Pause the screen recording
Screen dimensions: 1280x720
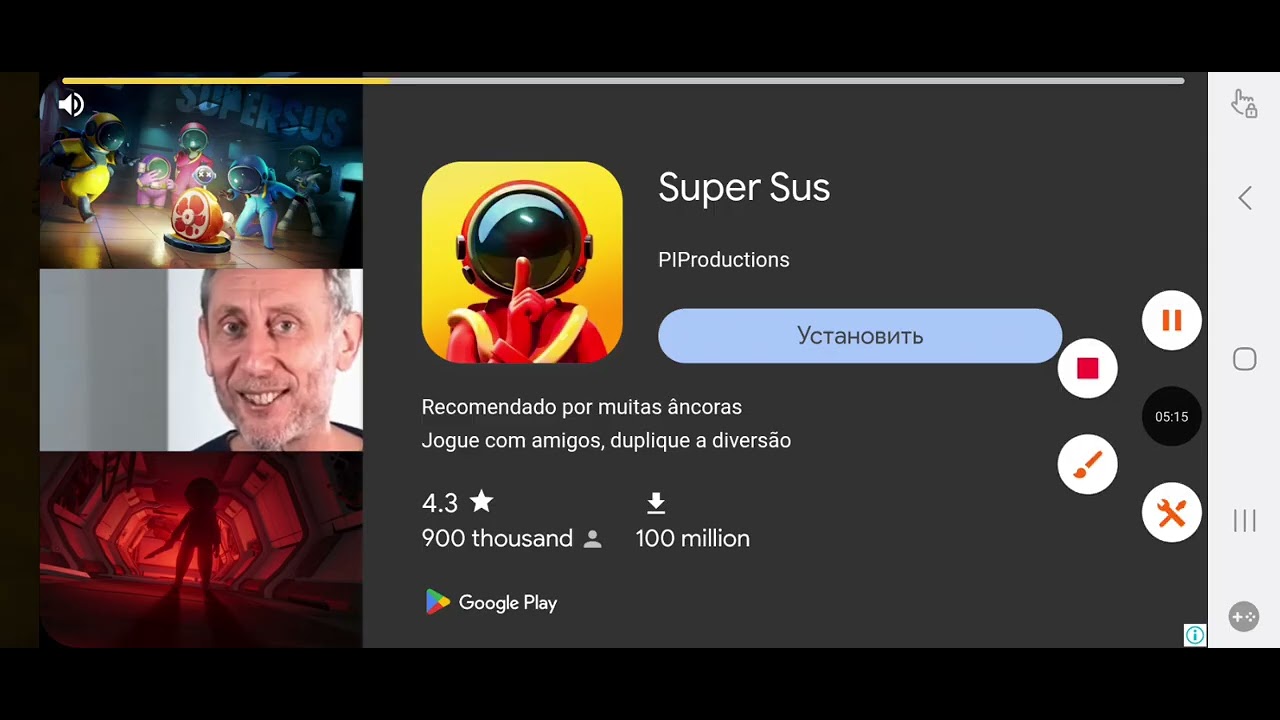coord(1171,320)
